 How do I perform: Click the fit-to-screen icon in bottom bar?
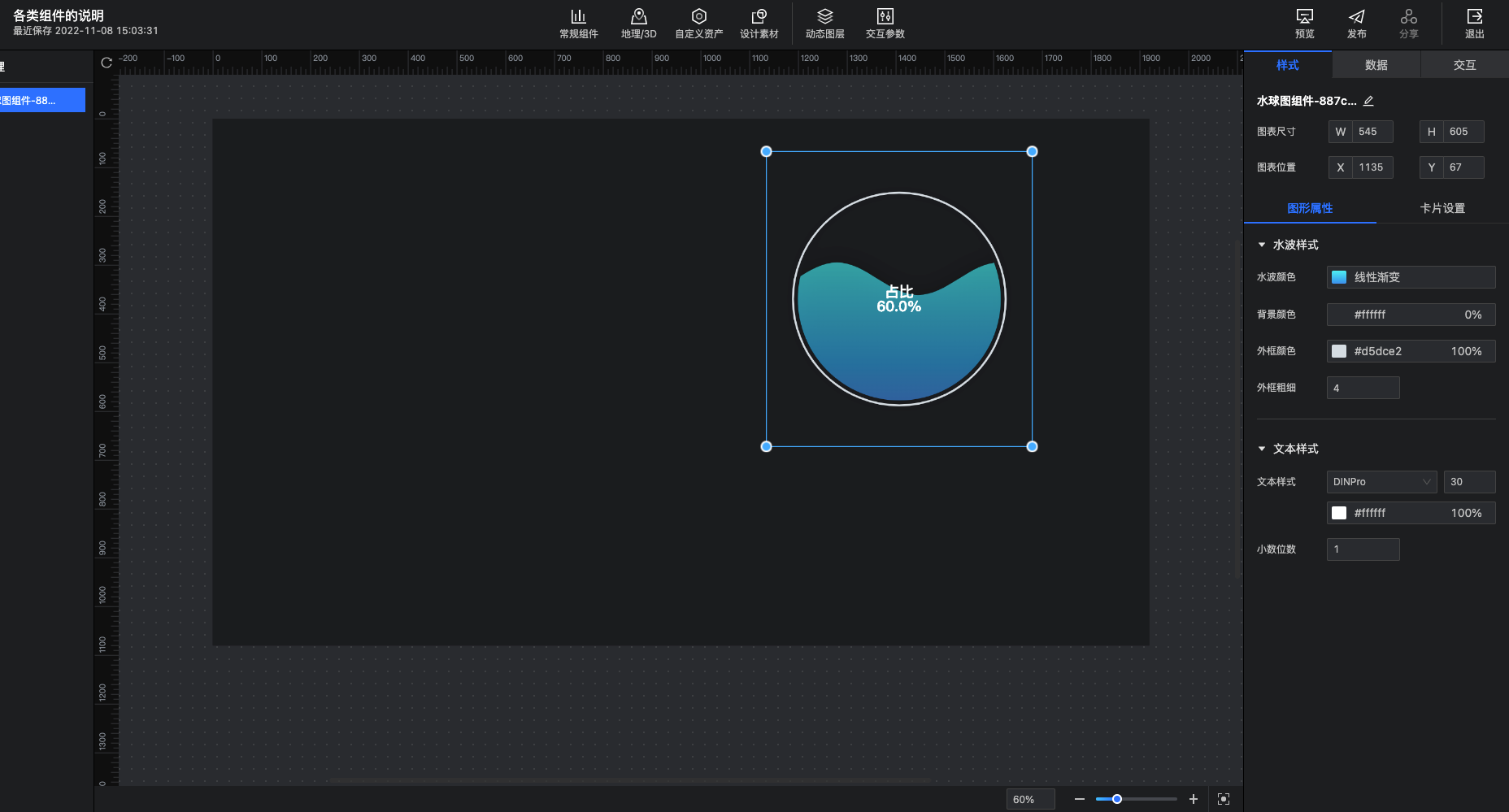pyautogui.click(x=1224, y=799)
